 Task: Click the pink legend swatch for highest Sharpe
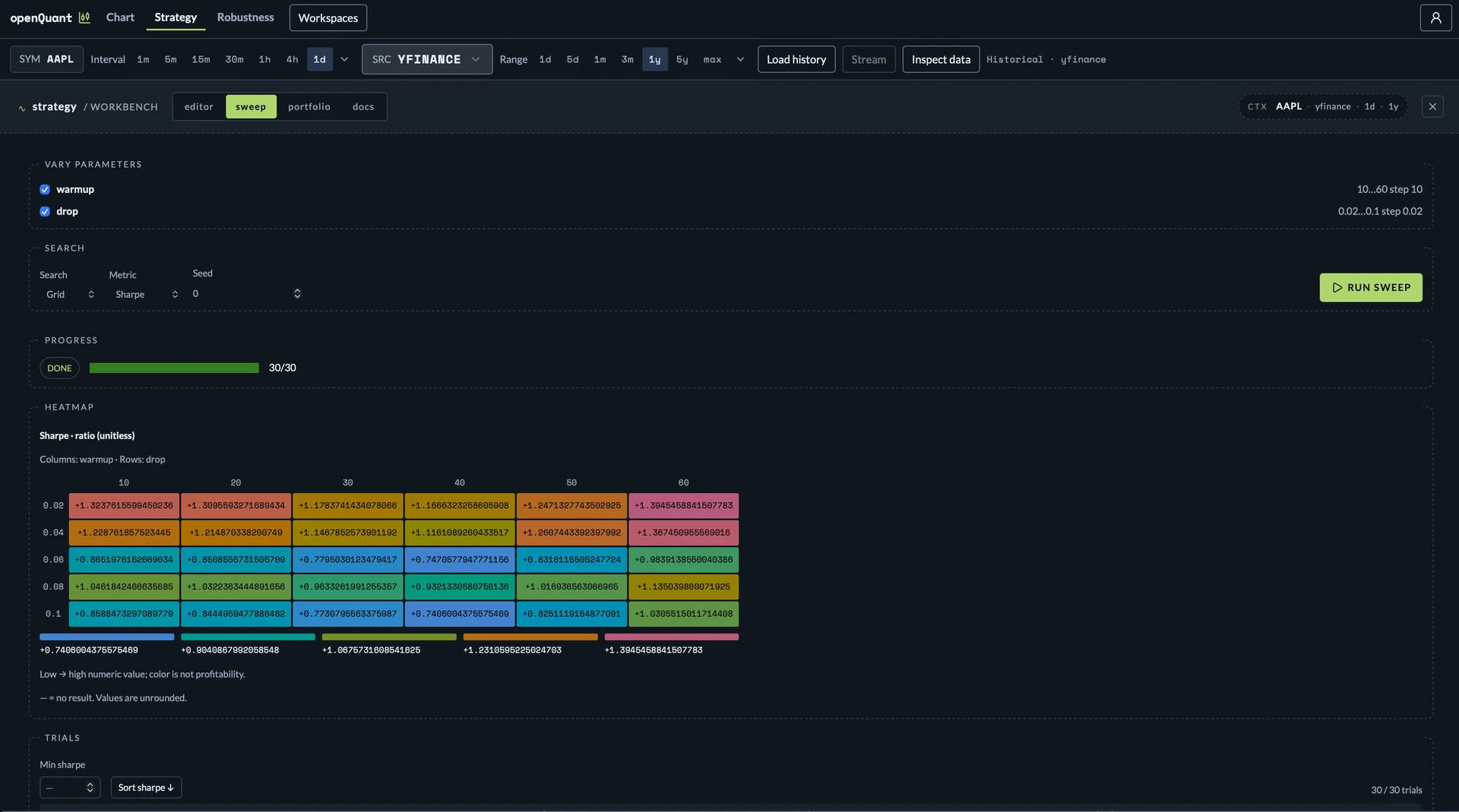tap(672, 637)
